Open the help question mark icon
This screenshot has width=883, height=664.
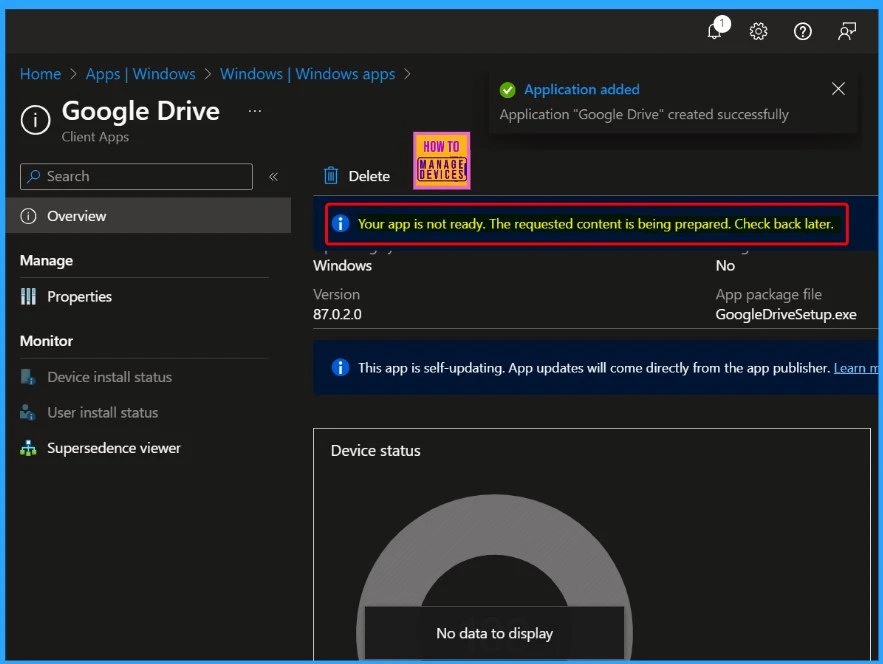pos(802,31)
